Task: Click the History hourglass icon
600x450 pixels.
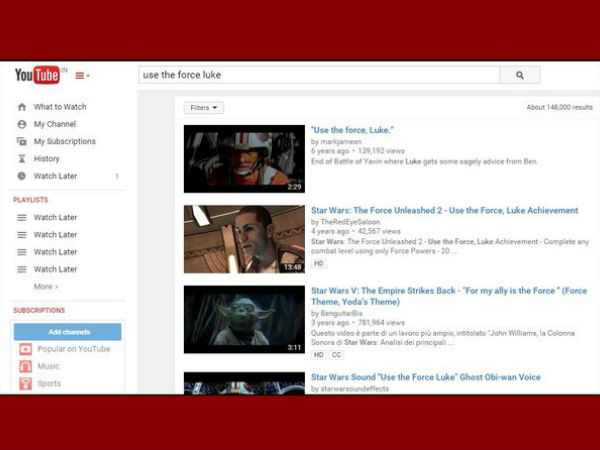Action: coord(21,159)
